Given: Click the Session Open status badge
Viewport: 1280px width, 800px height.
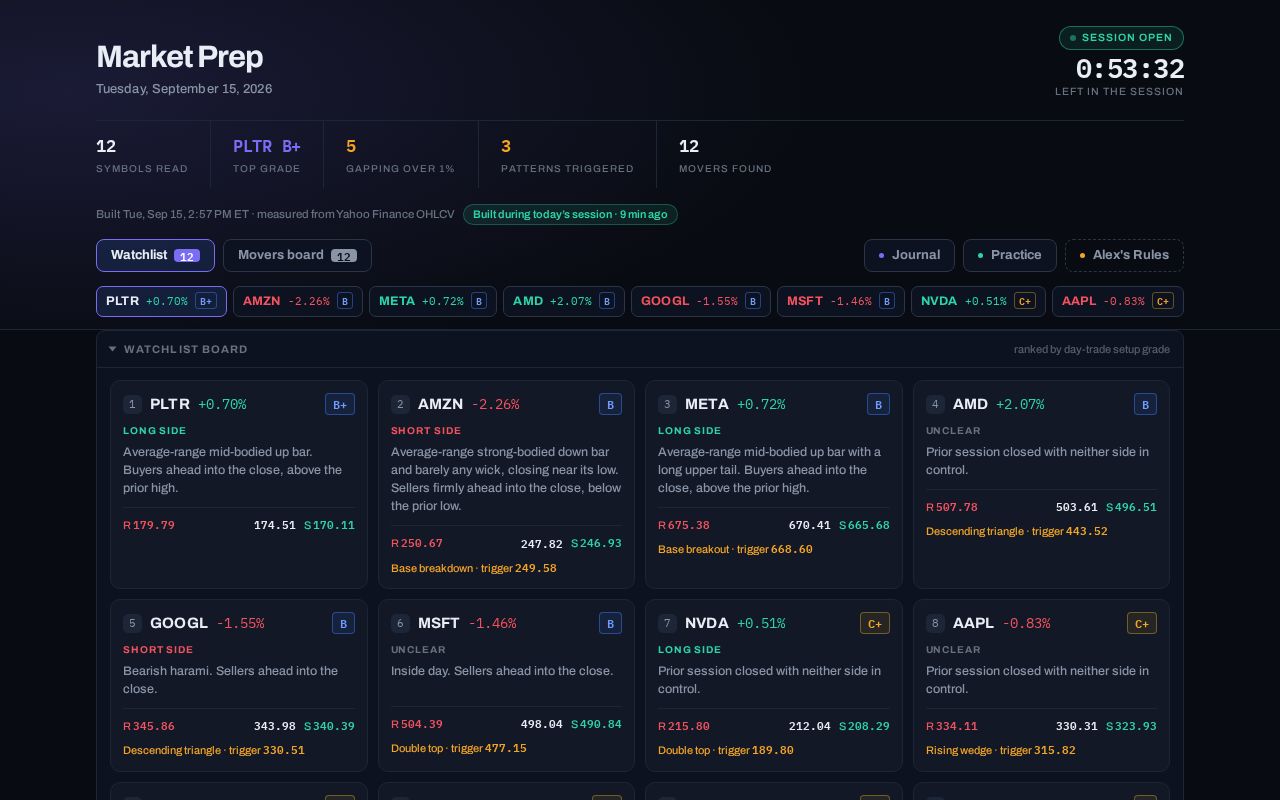Looking at the screenshot, I should [1121, 38].
